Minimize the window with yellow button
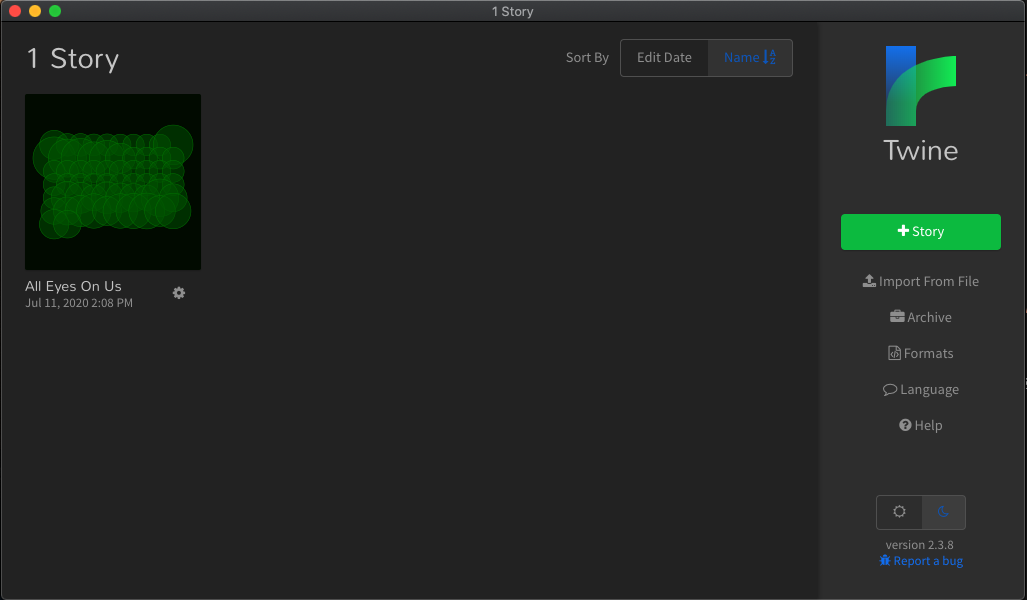 (x=35, y=11)
